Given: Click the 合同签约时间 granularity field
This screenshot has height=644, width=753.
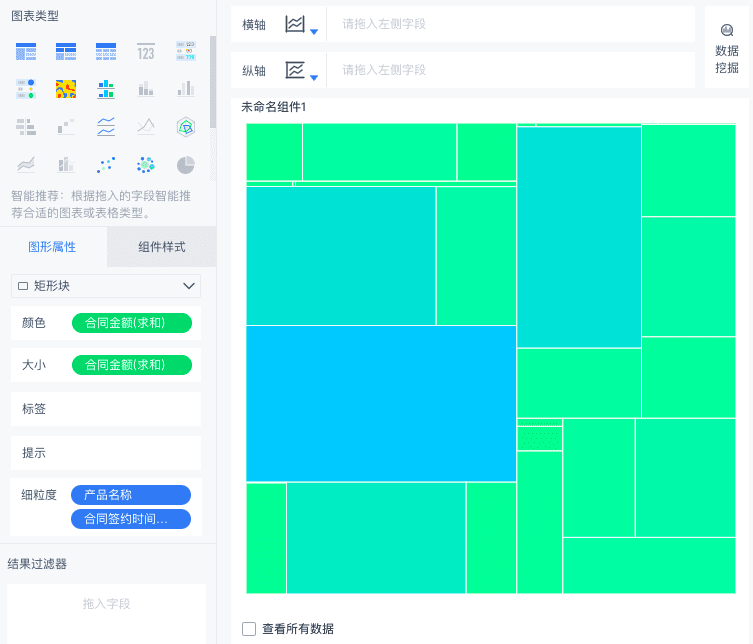Looking at the screenshot, I should (131, 519).
